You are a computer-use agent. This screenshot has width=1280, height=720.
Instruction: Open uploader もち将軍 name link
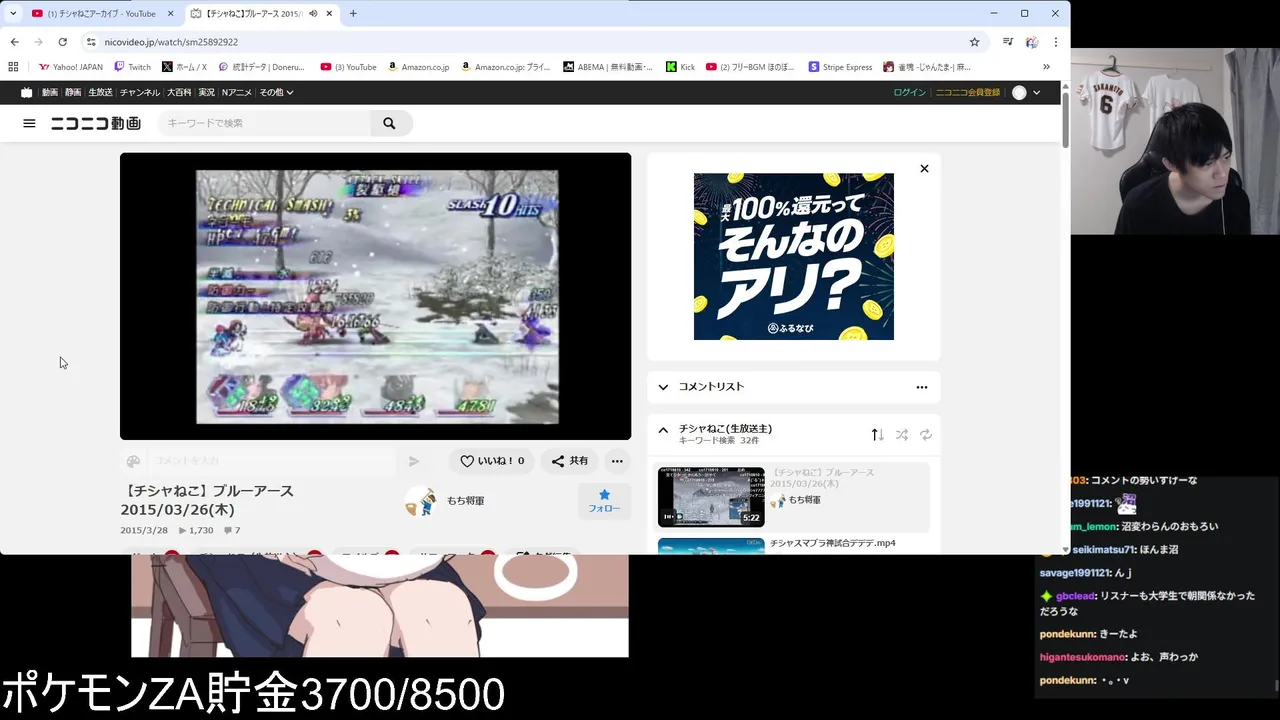(465, 500)
